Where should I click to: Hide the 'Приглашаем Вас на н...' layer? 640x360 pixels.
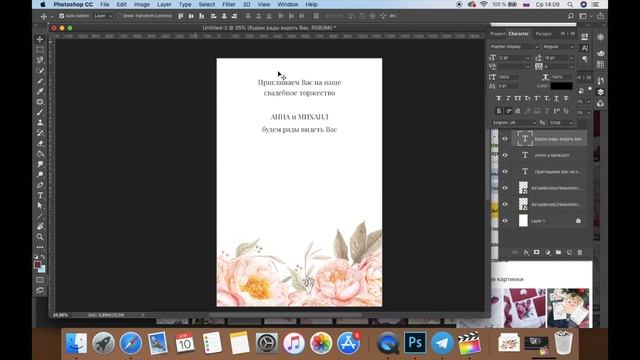[x=505, y=171]
